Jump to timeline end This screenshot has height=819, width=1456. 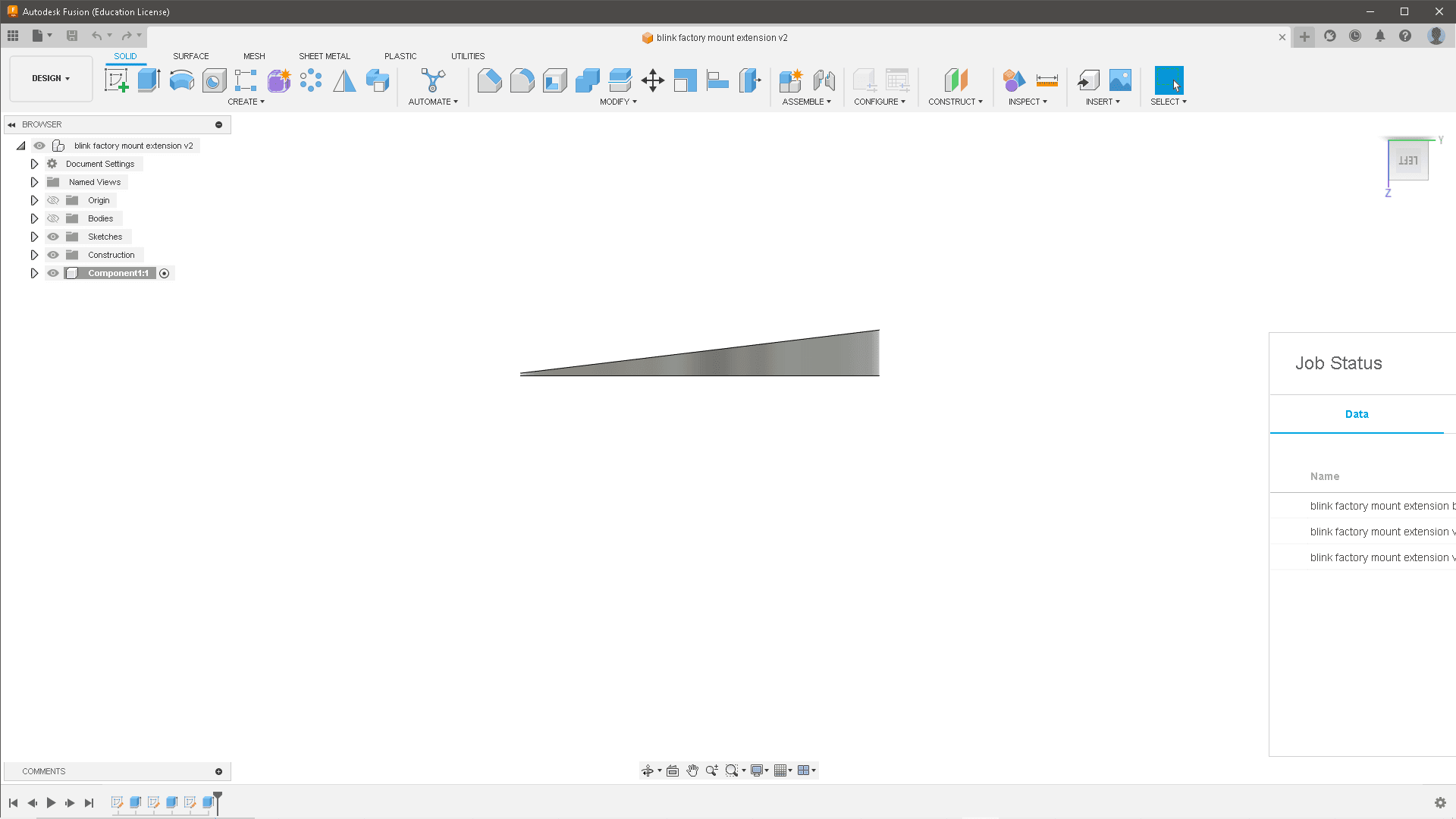coord(89,802)
